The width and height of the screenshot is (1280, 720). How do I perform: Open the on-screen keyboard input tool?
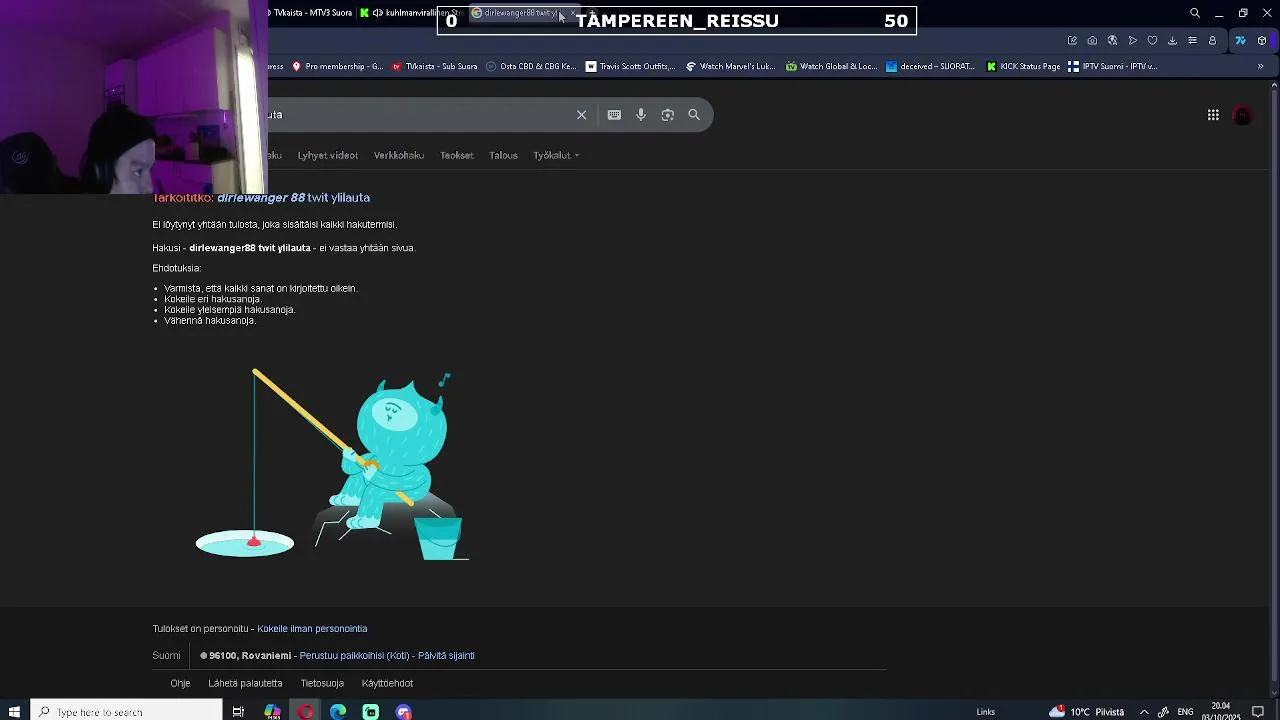(x=614, y=115)
